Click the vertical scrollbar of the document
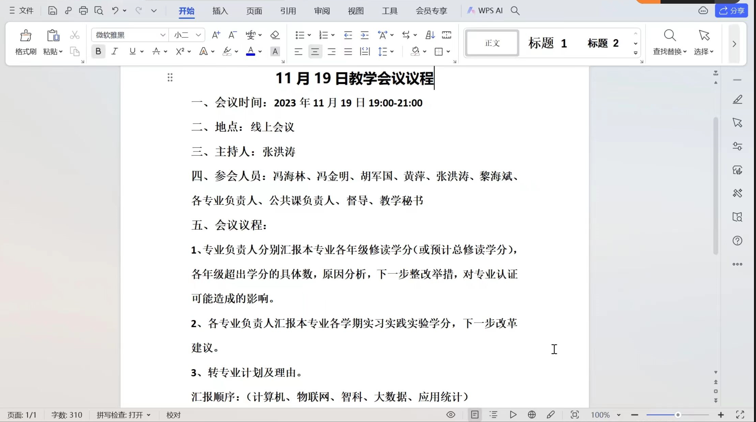Screen dimensions: 756x422 (x=715, y=160)
